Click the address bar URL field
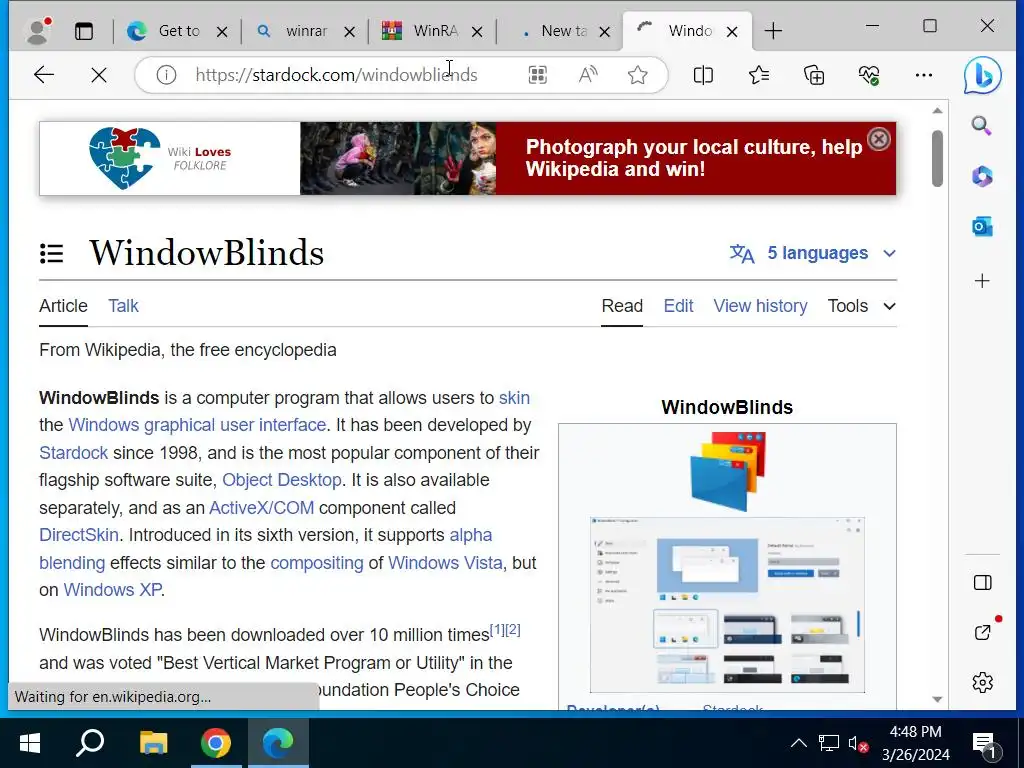The width and height of the screenshot is (1024, 768). pyautogui.click(x=336, y=75)
